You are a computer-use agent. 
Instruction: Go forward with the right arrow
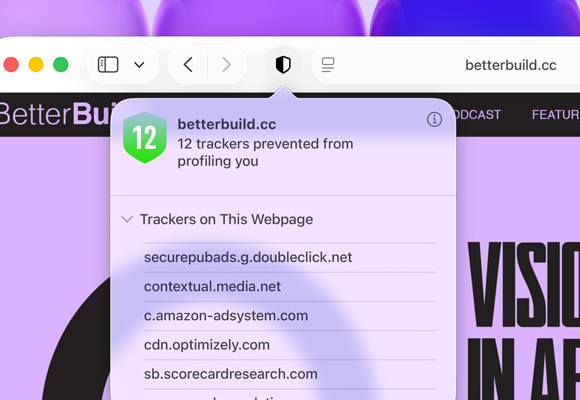pyautogui.click(x=226, y=65)
